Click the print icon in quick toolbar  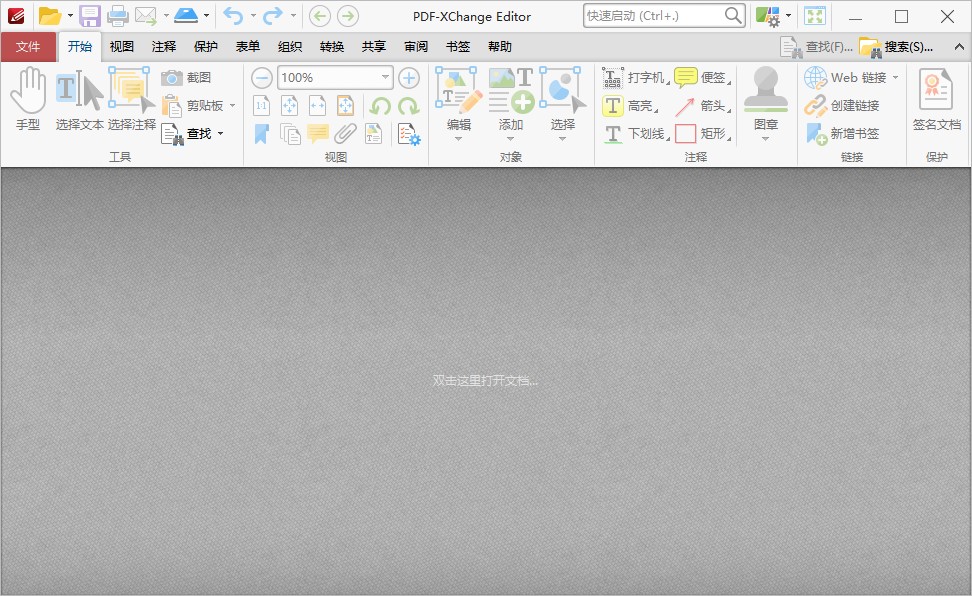[118, 16]
